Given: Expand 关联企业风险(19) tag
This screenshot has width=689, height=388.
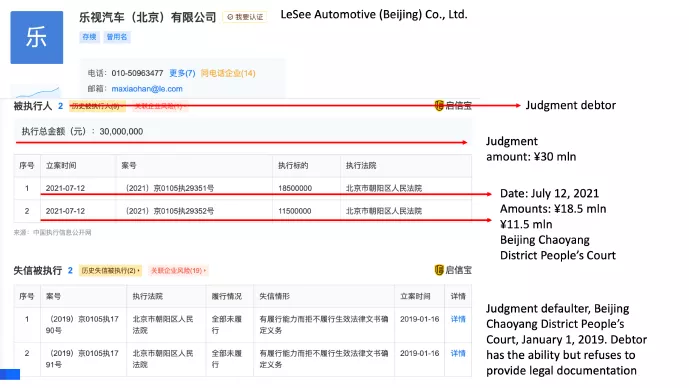Looking at the screenshot, I should pos(178,271).
